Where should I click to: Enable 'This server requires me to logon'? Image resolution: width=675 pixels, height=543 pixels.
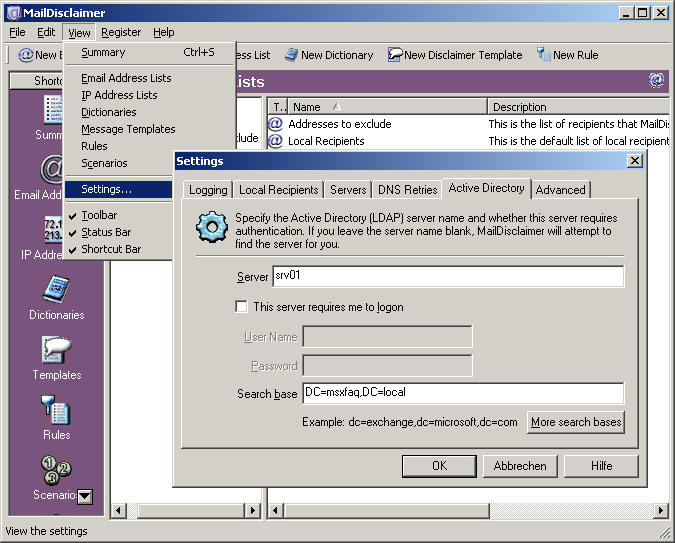[x=242, y=307]
